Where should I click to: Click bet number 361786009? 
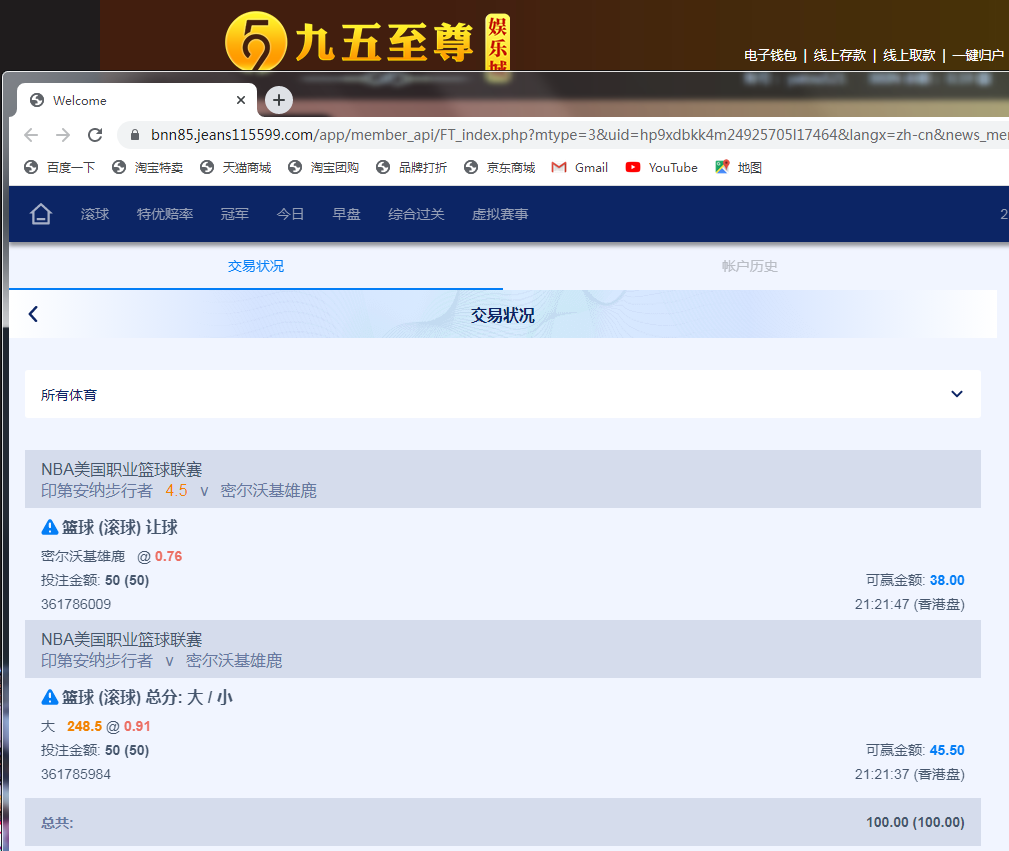tap(76, 604)
